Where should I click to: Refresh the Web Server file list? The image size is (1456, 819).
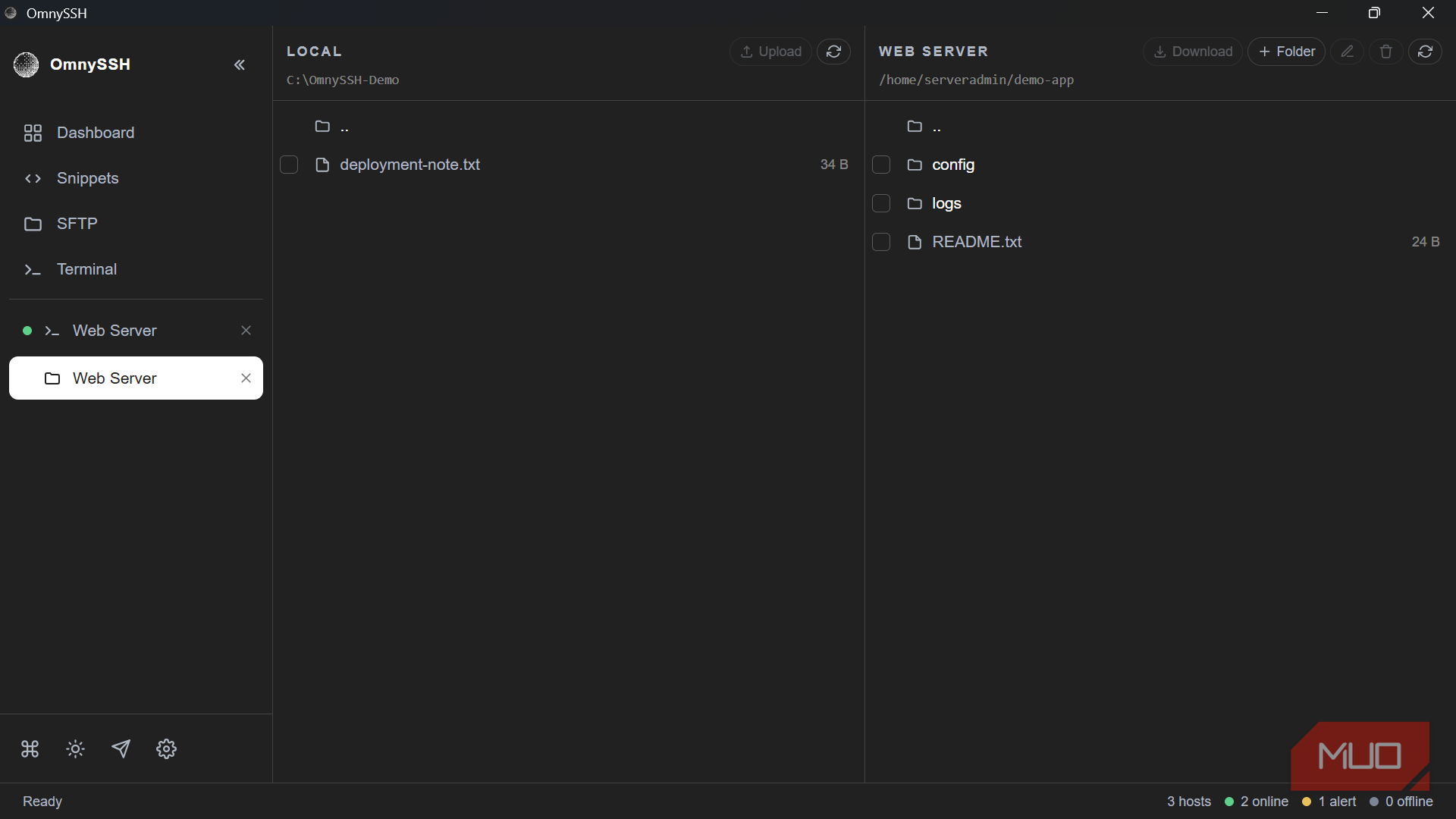point(1426,52)
